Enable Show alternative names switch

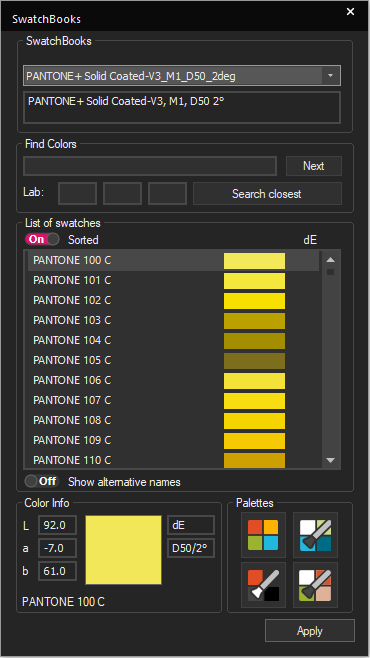tap(42, 481)
